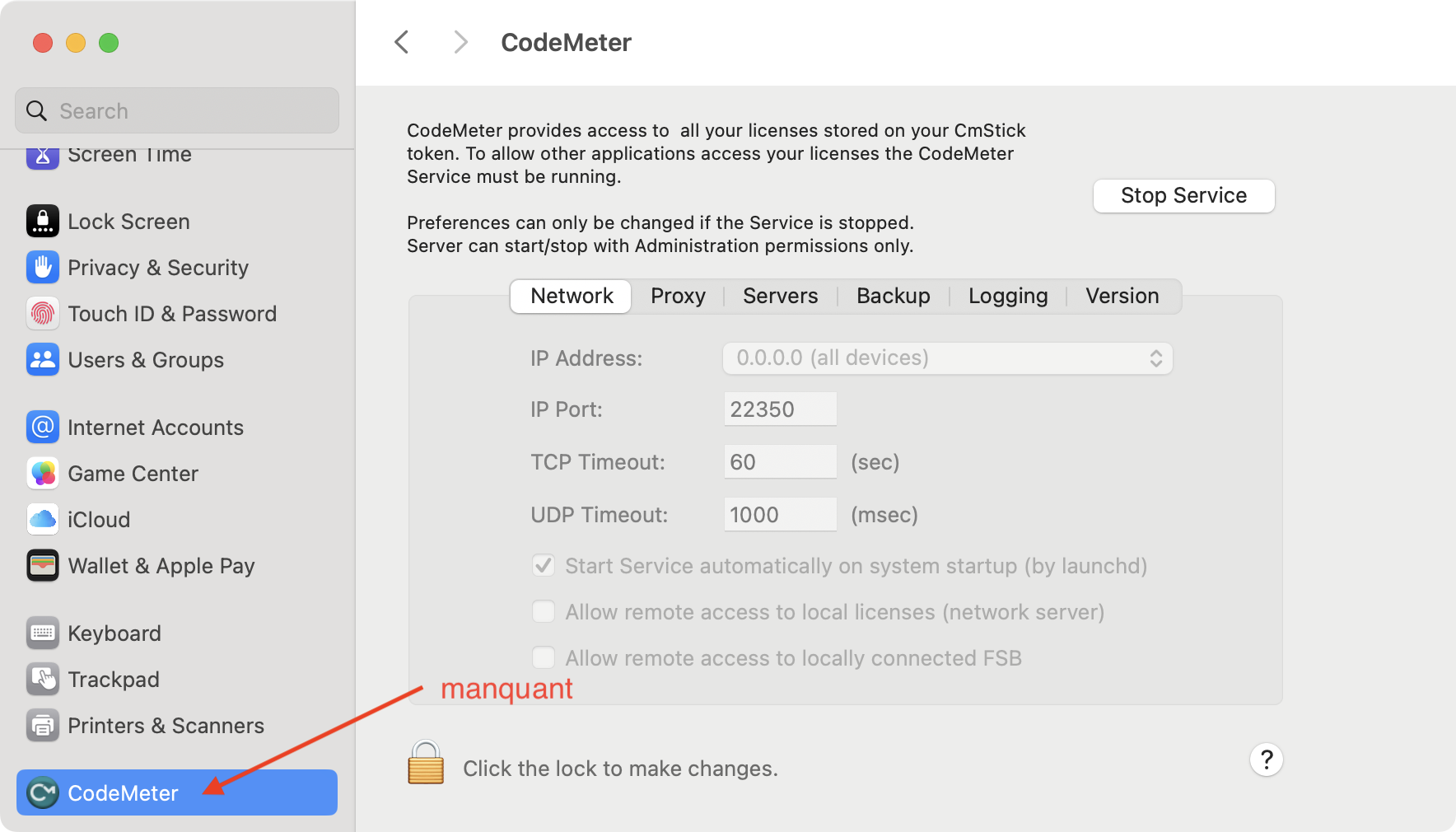
Task: Toggle Start Service automatically on system startup
Action: [544, 566]
